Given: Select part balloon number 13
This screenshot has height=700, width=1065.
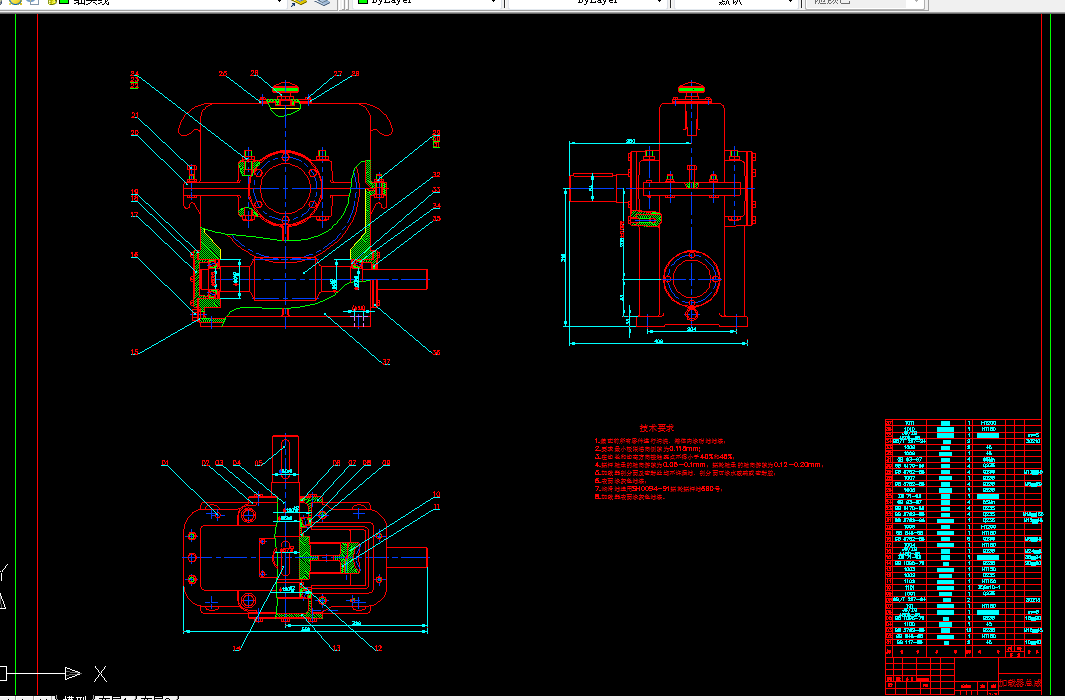Looking at the screenshot, I should pos(336,648).
